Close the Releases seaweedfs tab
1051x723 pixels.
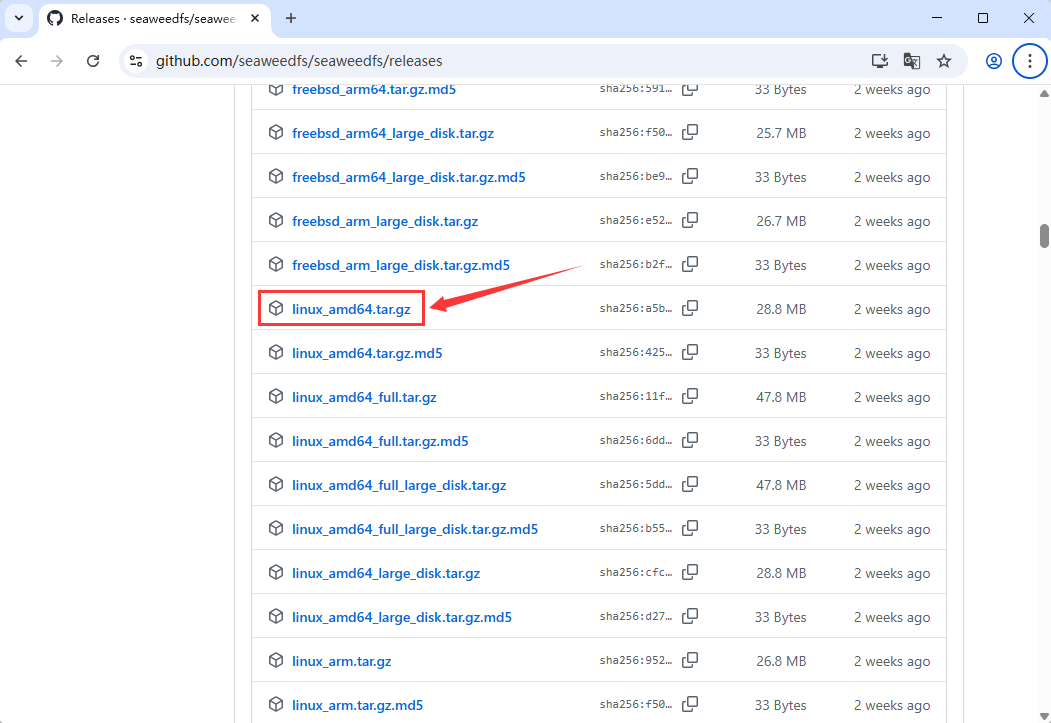click(x=255, y=19)
